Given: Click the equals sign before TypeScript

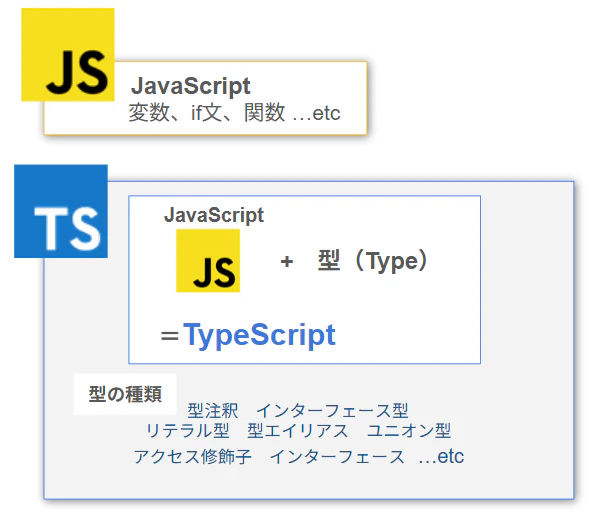Looking at the screenshot, I should pyautogui.click(x=170, y=336).
